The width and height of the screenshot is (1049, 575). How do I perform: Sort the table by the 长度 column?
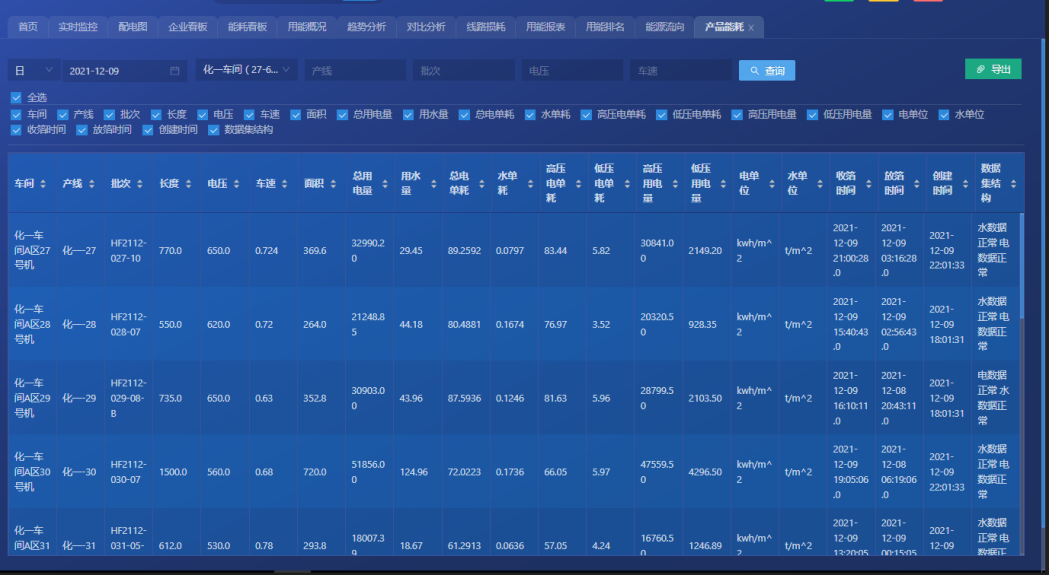coord(188,184)
